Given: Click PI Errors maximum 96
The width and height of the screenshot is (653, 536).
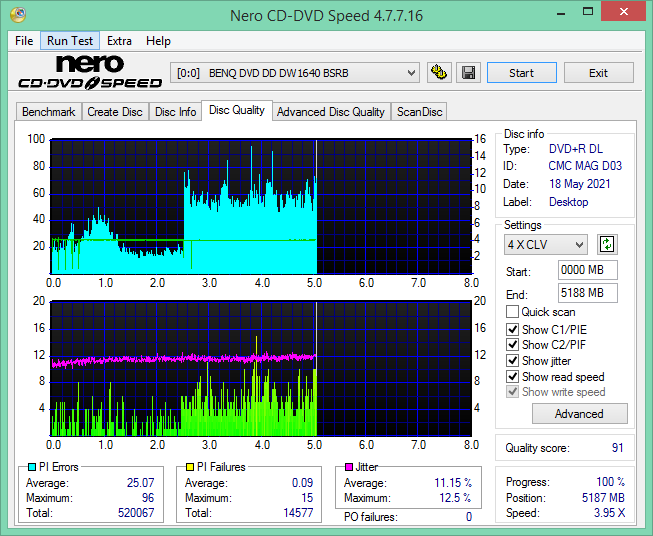Looking at the screenshot, I should (148, 498).
